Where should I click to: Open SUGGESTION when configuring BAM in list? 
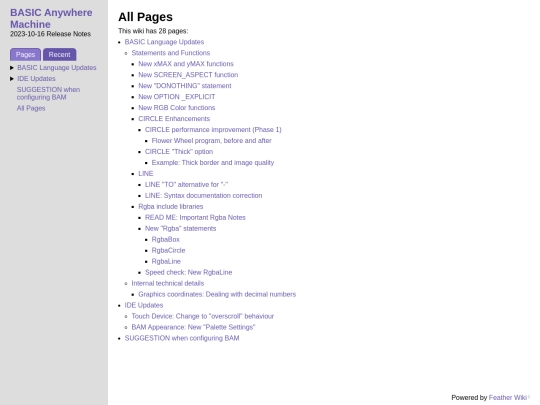pos(182,338)
